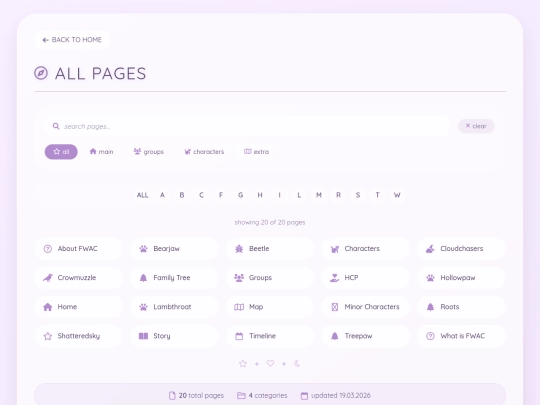Filter by letter S
This screenshot has height=405, width=540.
pyautogui.click(x=358, y=195)
